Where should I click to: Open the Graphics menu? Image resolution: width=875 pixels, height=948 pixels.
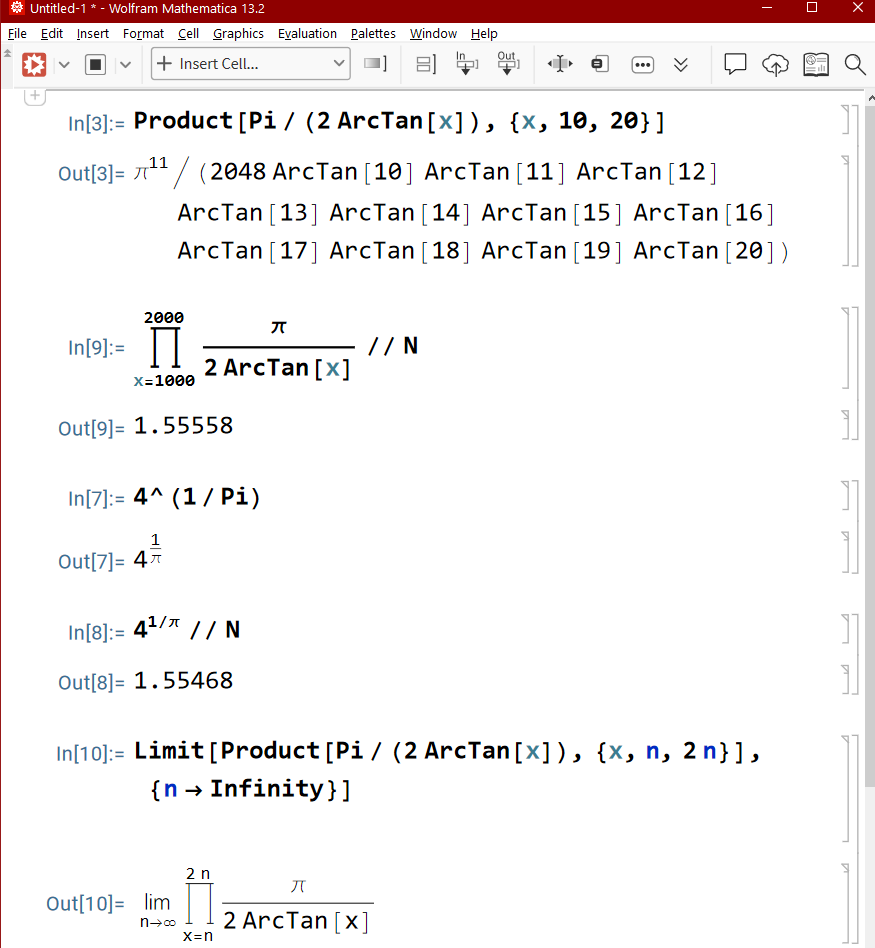point(238,34)
